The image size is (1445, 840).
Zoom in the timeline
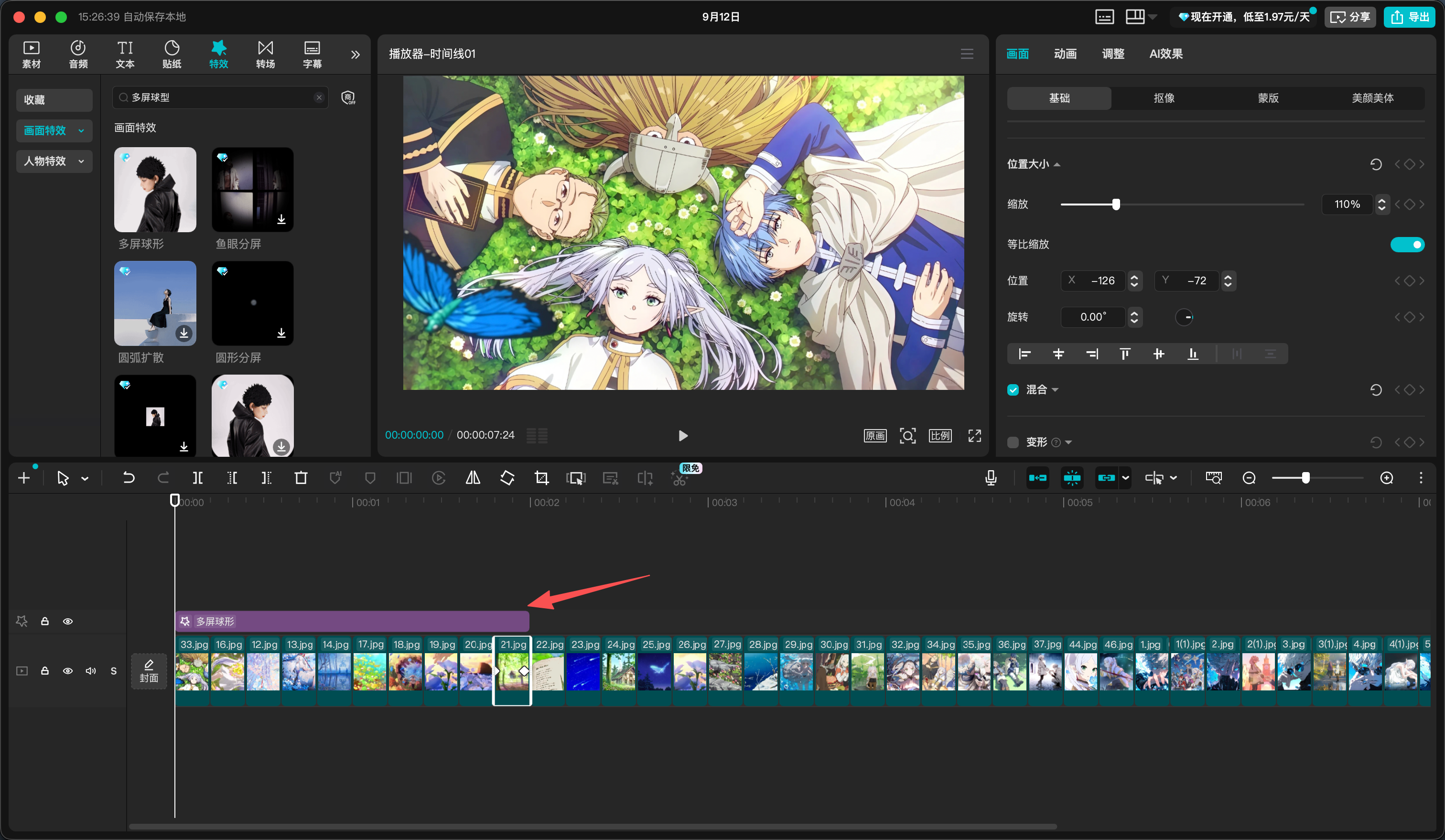point(1387,478)
